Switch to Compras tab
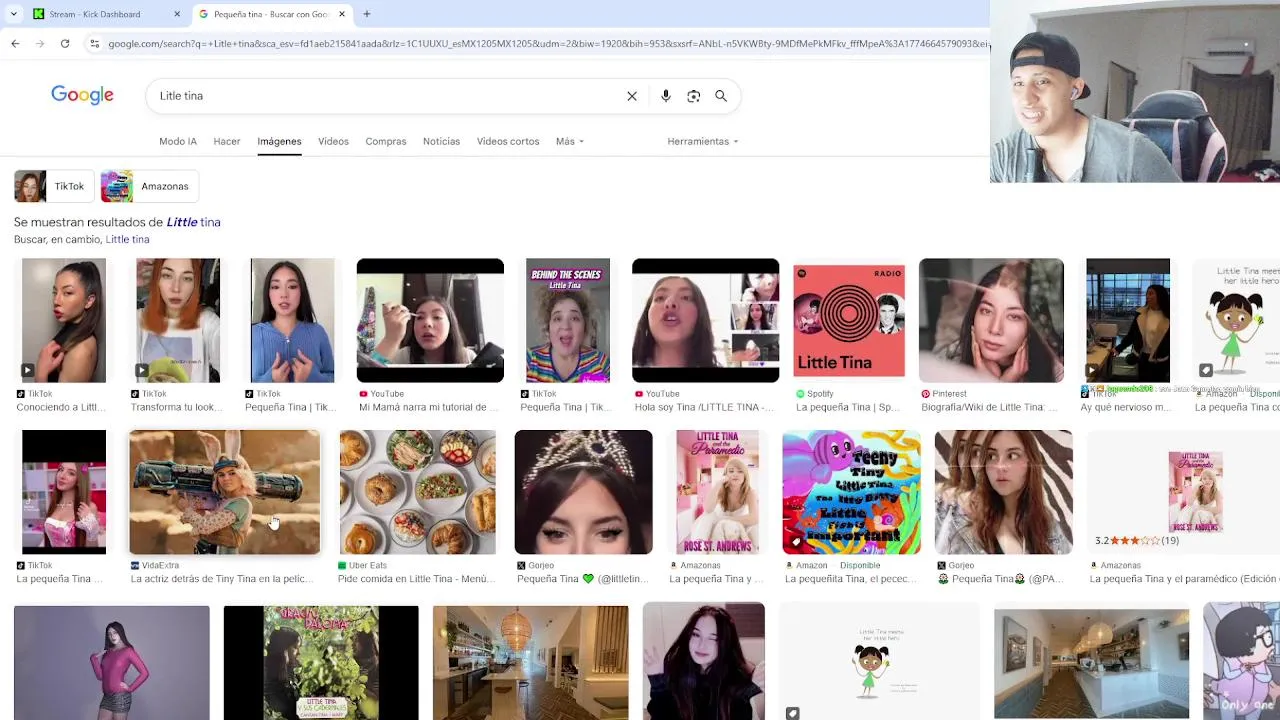Viewport: 1280px width, 720px height. (386, 141)
